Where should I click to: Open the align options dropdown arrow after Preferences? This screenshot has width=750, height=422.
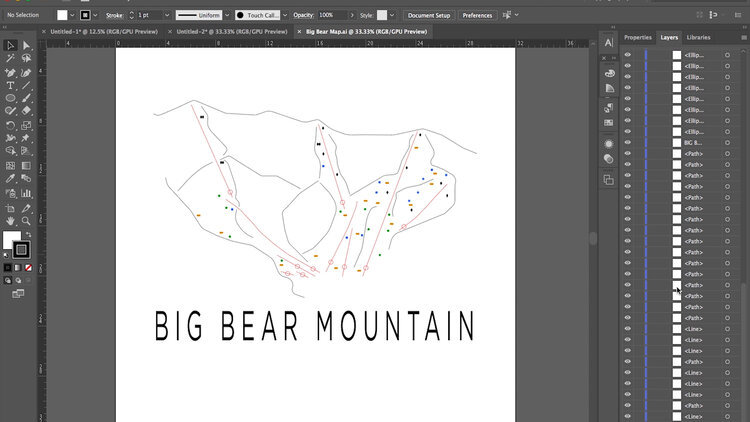(517, 15)
